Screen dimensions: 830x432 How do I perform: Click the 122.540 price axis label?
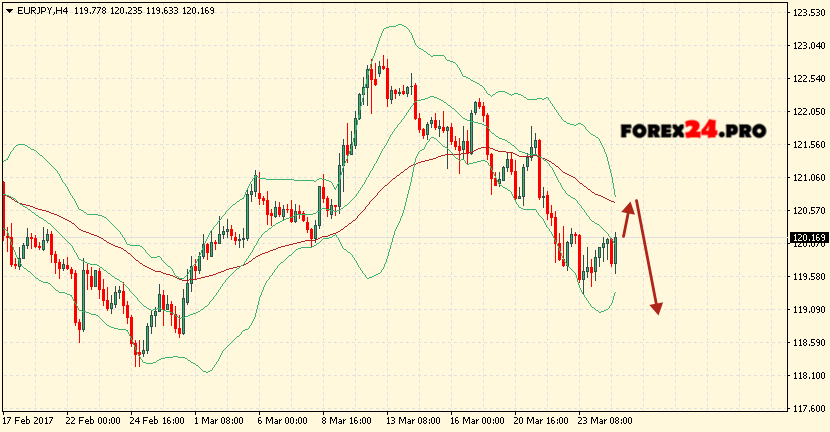808,79
